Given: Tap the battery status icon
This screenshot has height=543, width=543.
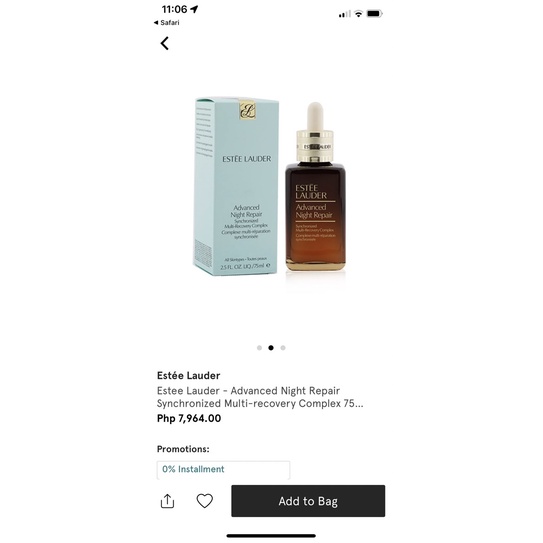Looking at the screenshot, I should click(374, 14).
